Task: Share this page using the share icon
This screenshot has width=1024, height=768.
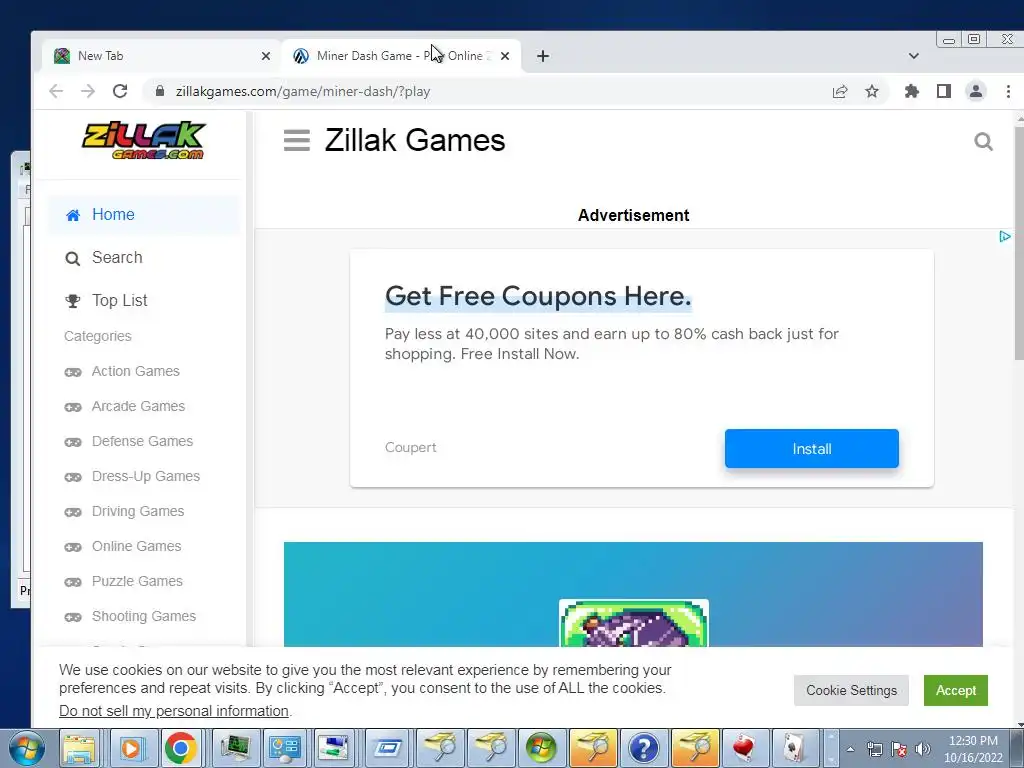Action: coord(840,91)
